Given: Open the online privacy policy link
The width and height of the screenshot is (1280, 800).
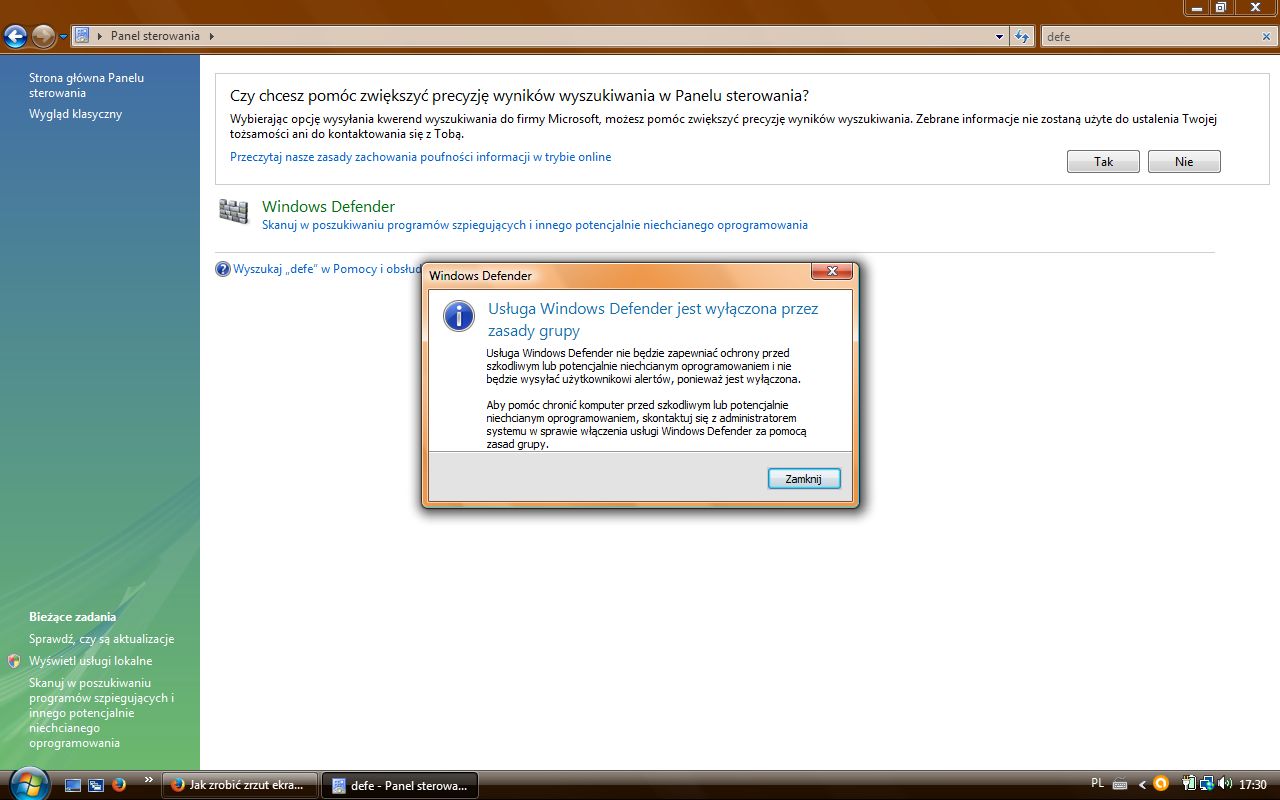Looking at the screenshot, I should pyautogui.click(x=420, y=157).
